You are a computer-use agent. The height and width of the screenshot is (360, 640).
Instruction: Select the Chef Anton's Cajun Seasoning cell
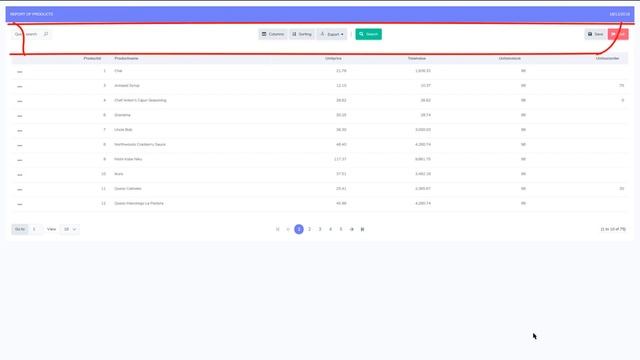point(140,100)
